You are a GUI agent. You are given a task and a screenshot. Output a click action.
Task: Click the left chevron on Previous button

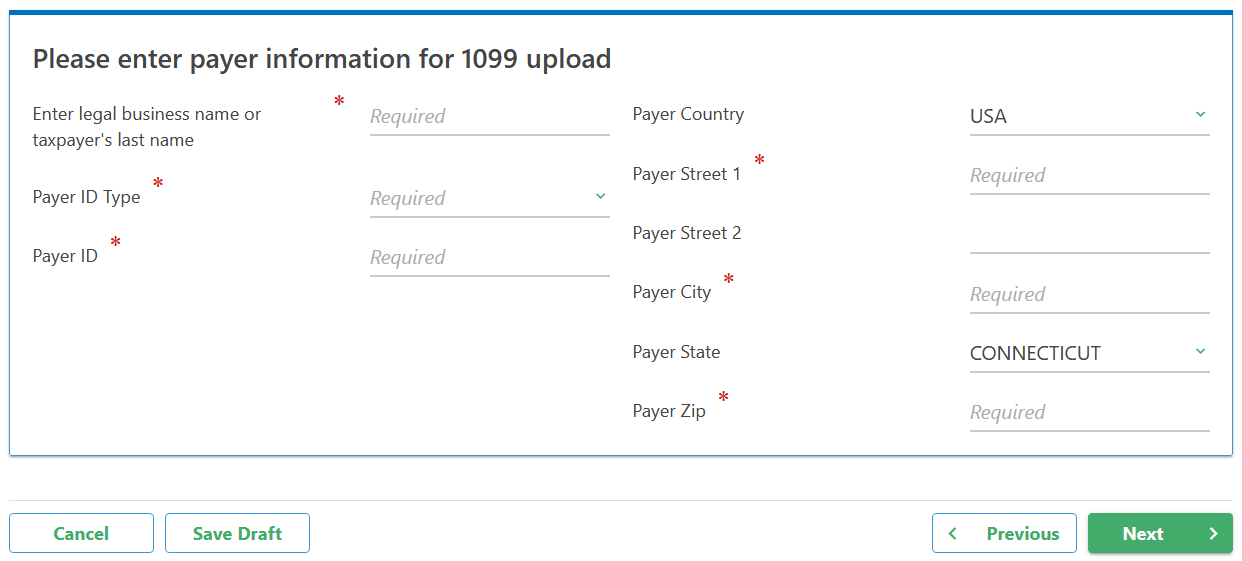tap(953, 534)
